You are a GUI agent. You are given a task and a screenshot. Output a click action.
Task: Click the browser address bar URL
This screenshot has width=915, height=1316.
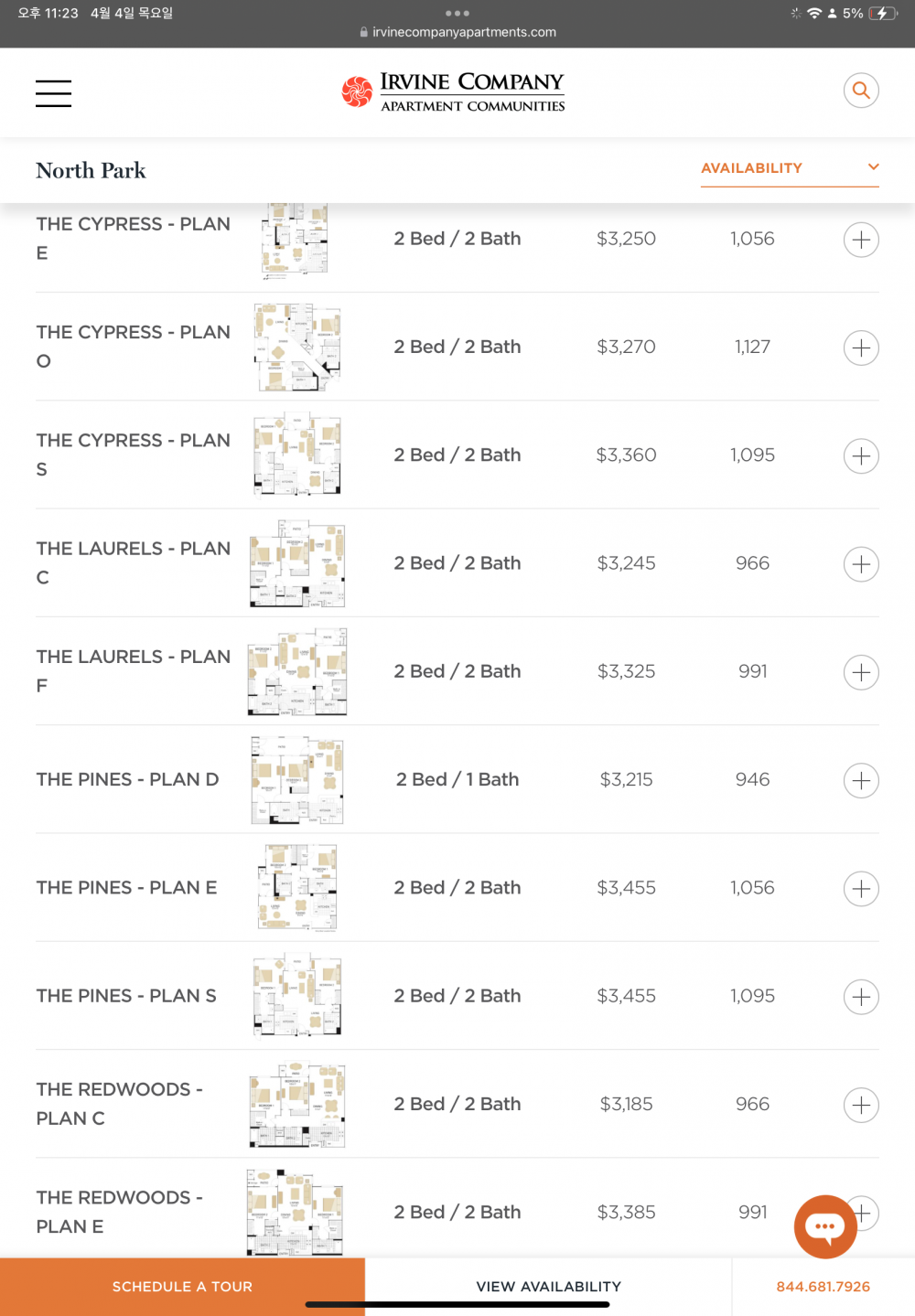pos(457,32)
